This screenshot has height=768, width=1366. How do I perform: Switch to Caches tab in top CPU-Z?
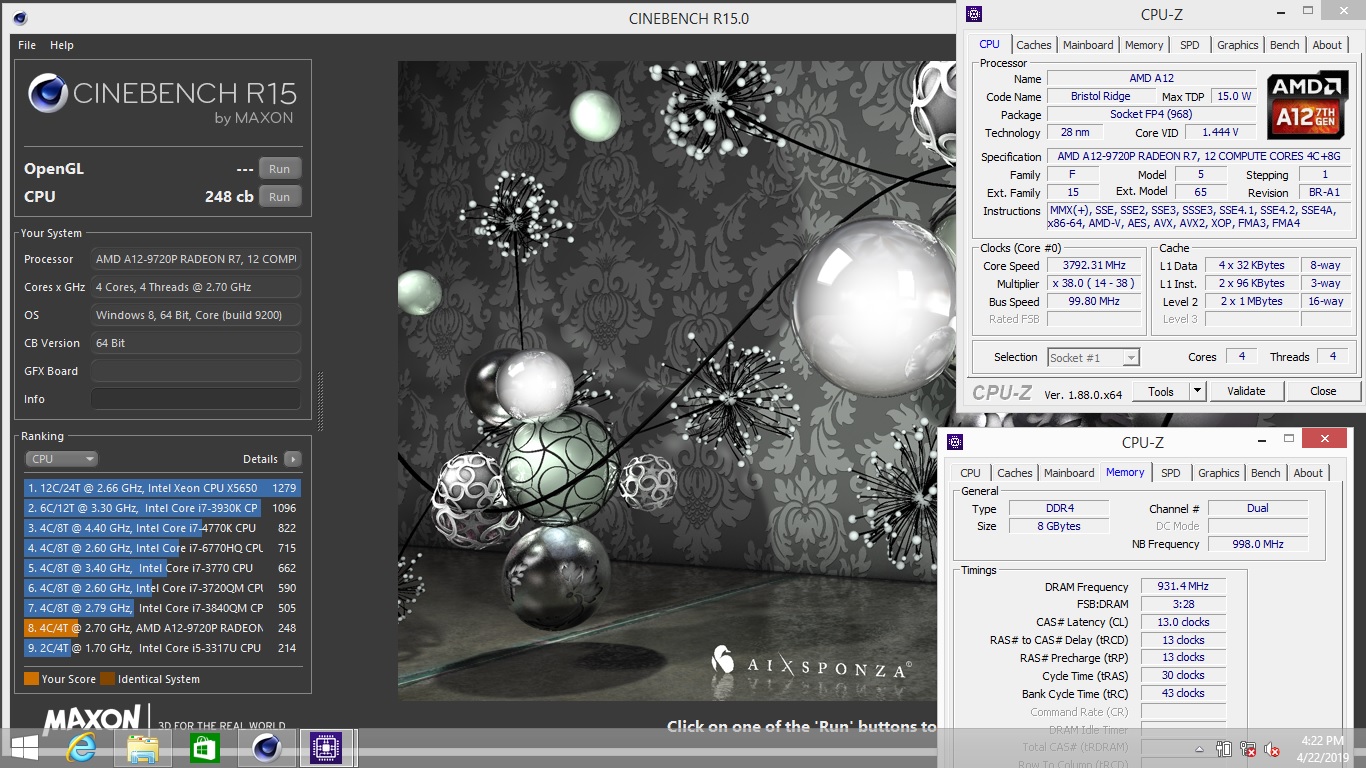coord(1034,45)
